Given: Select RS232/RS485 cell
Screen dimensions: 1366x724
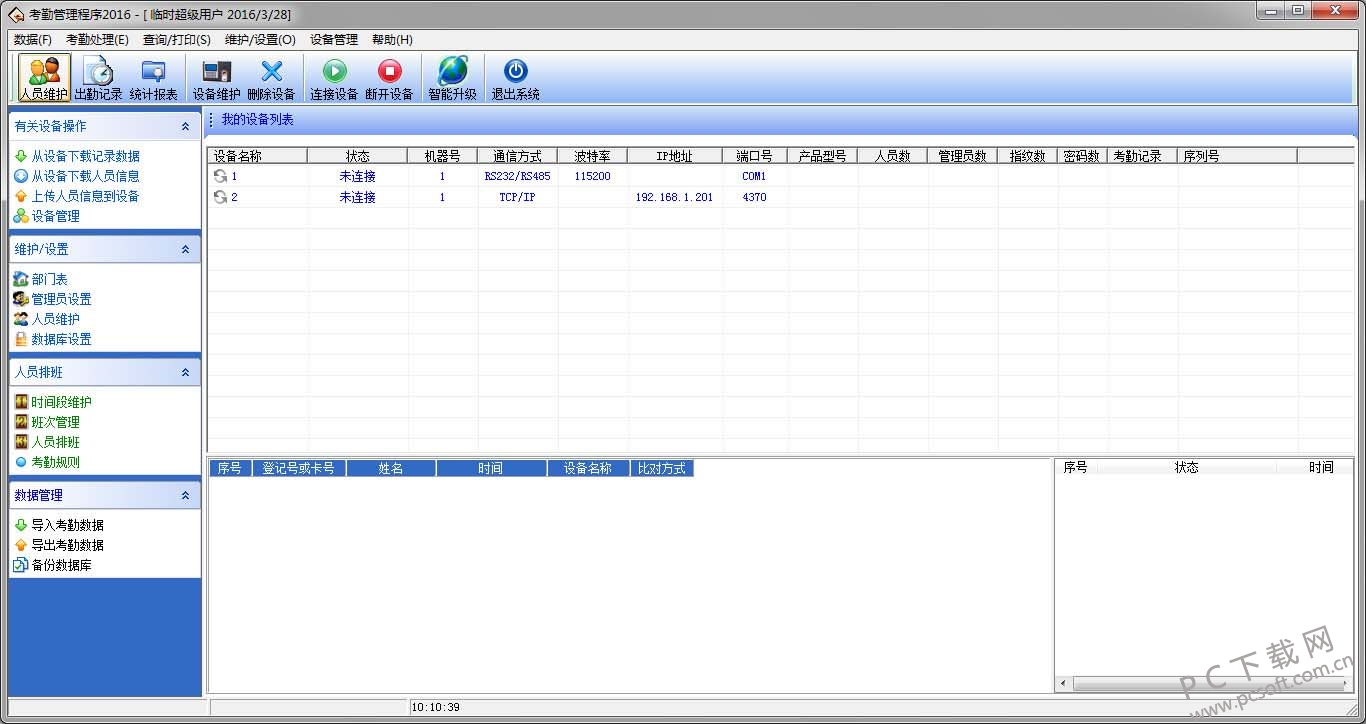Looking at the screenshot, I should [517, 176].
